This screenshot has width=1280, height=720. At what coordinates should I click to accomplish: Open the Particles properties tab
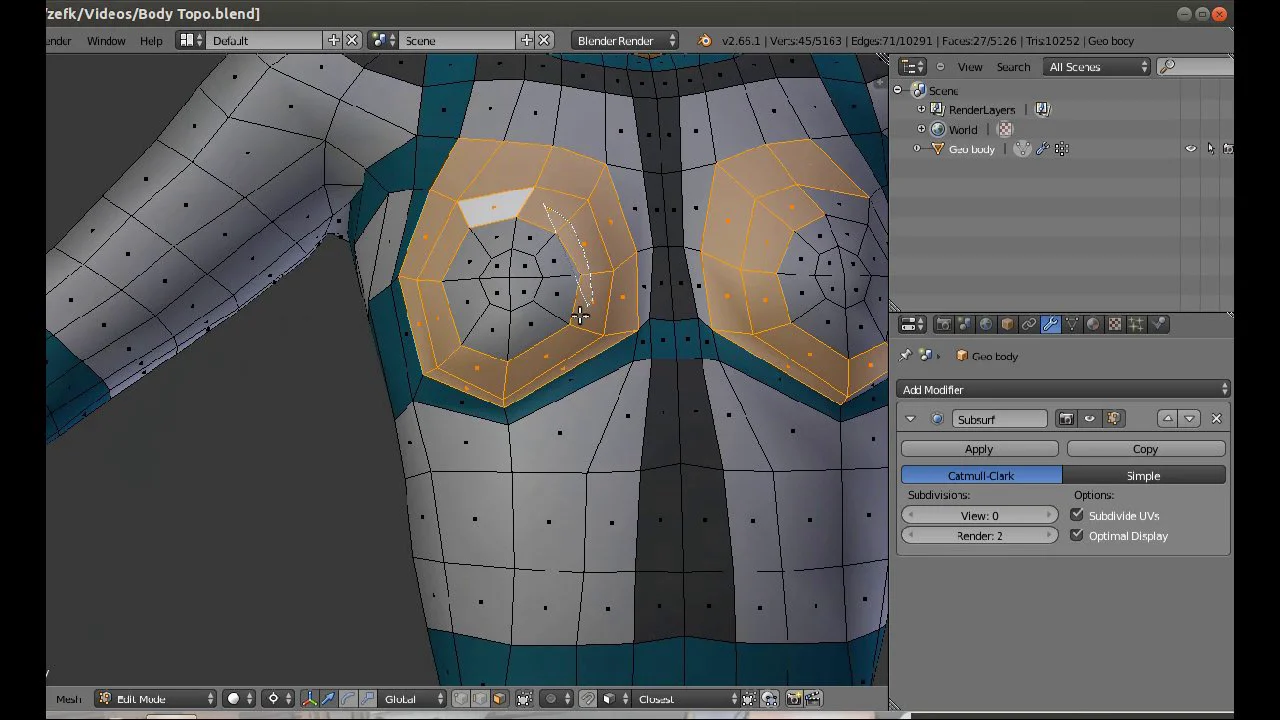(1137, 325)
